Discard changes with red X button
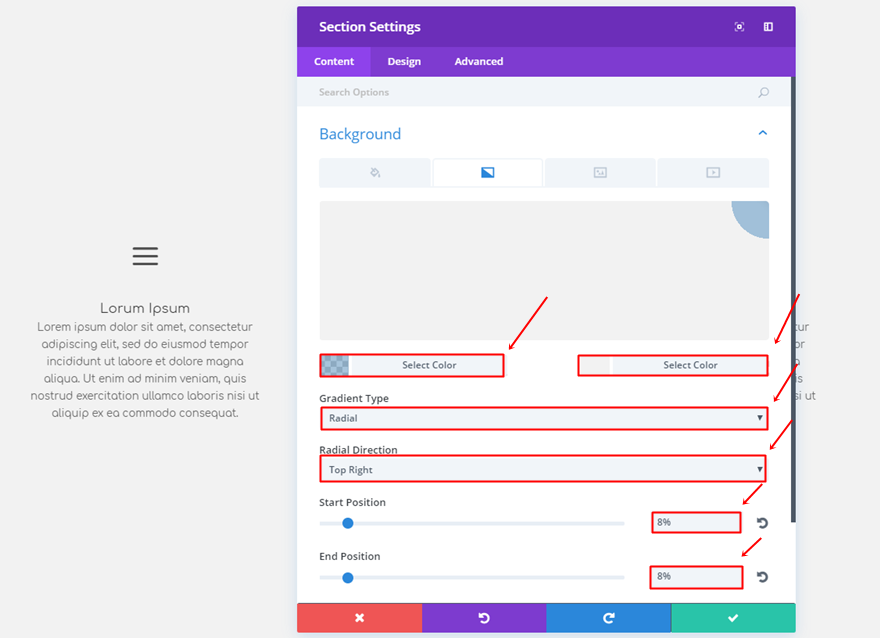The height and width of the screenshot is (638, 880). point(359,618)
